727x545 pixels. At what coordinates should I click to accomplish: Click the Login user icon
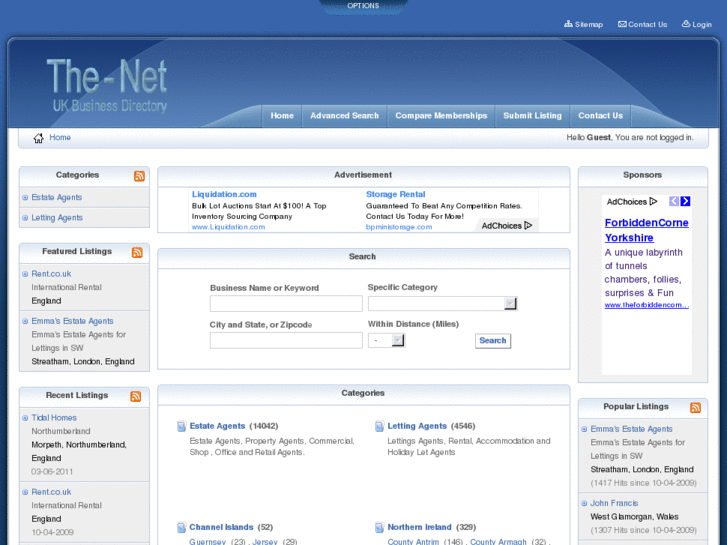click(686, 24)
